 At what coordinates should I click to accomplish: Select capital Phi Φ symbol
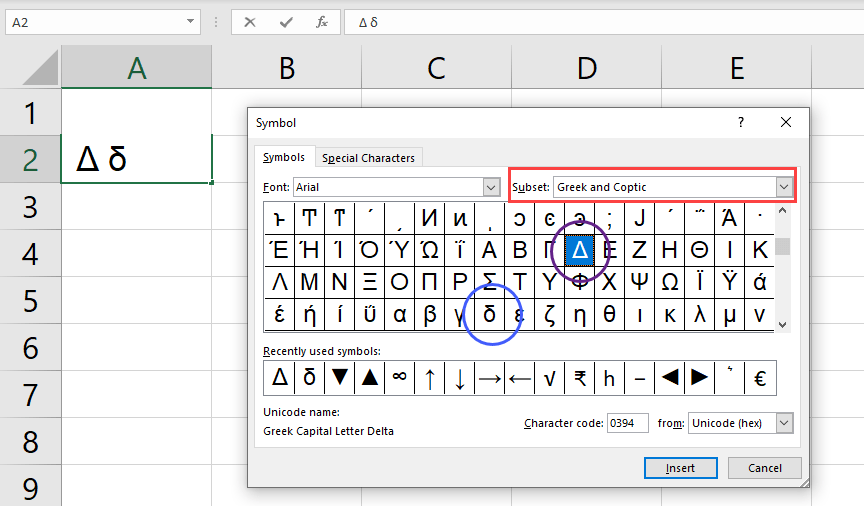pyautogui.click(x=580, y=282)
